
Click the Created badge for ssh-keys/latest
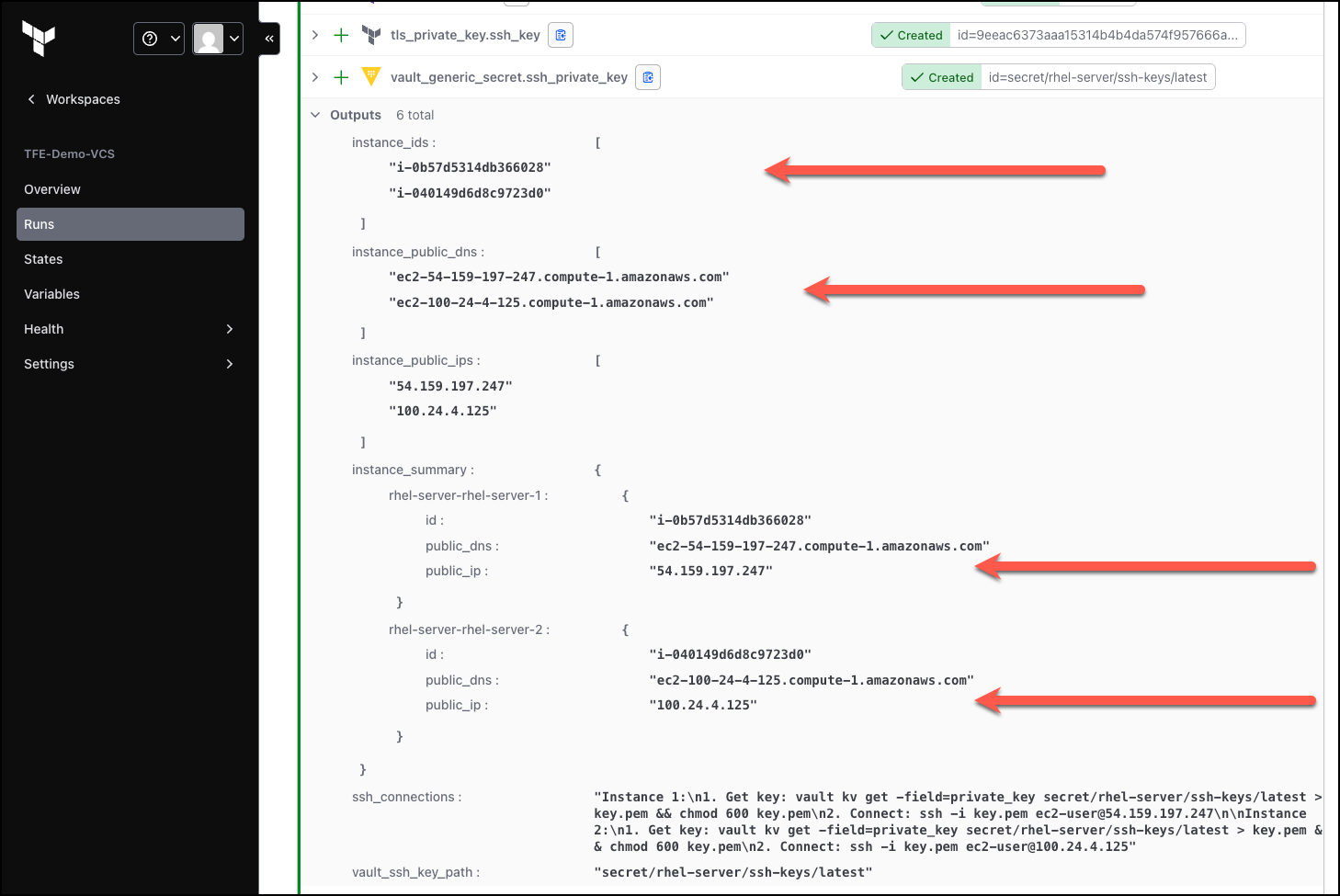[942, 77]
